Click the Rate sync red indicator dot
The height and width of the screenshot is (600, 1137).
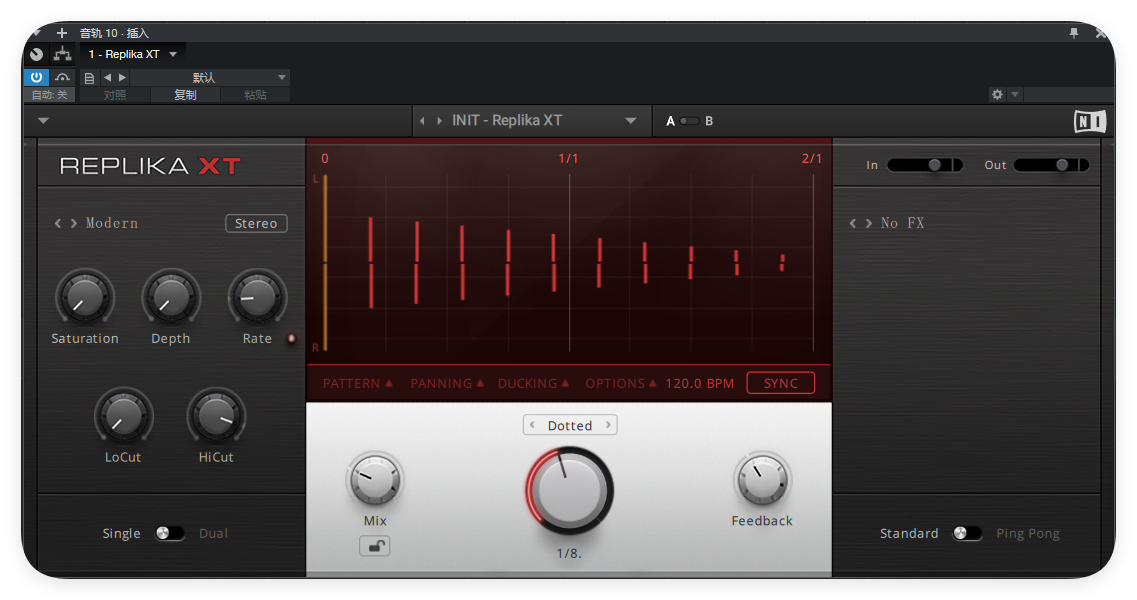(292, 339)
